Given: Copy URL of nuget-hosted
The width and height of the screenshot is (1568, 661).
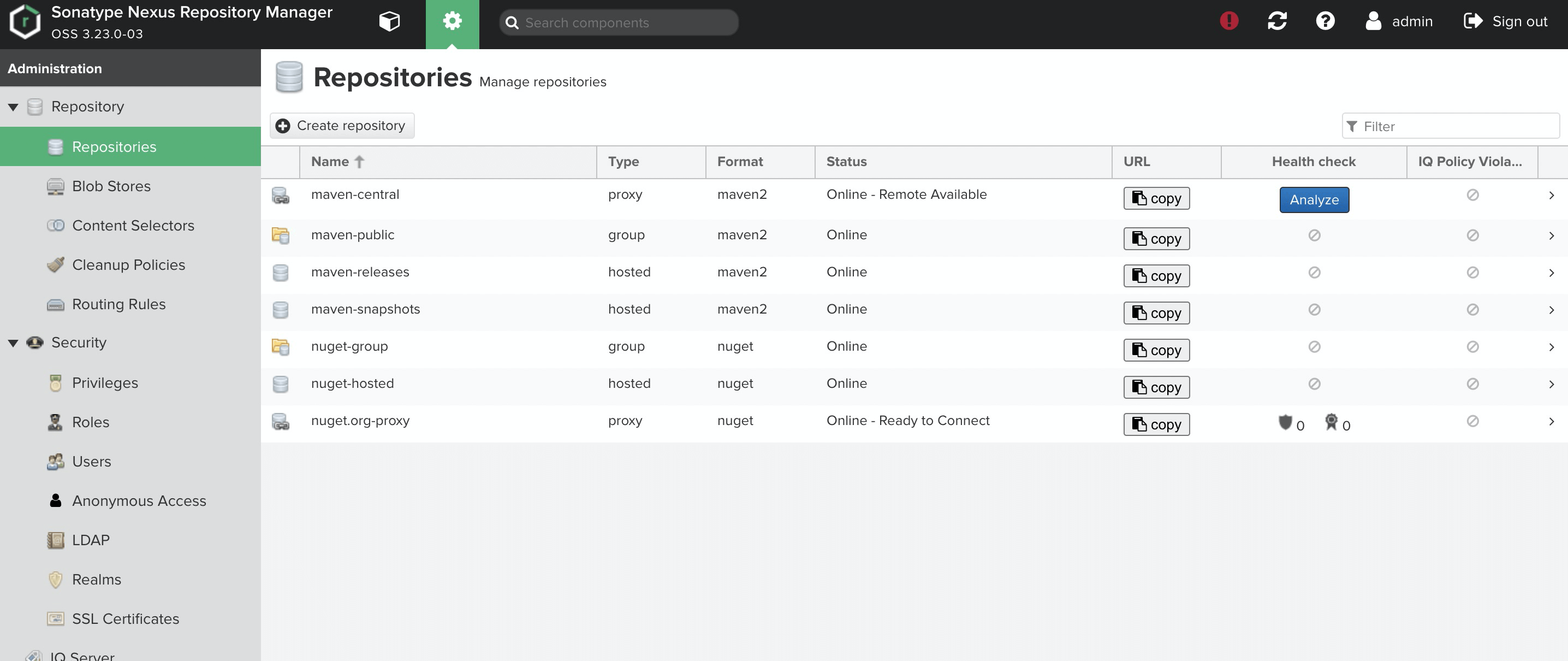Looking at the screenshot, I should coord(1156,387).
